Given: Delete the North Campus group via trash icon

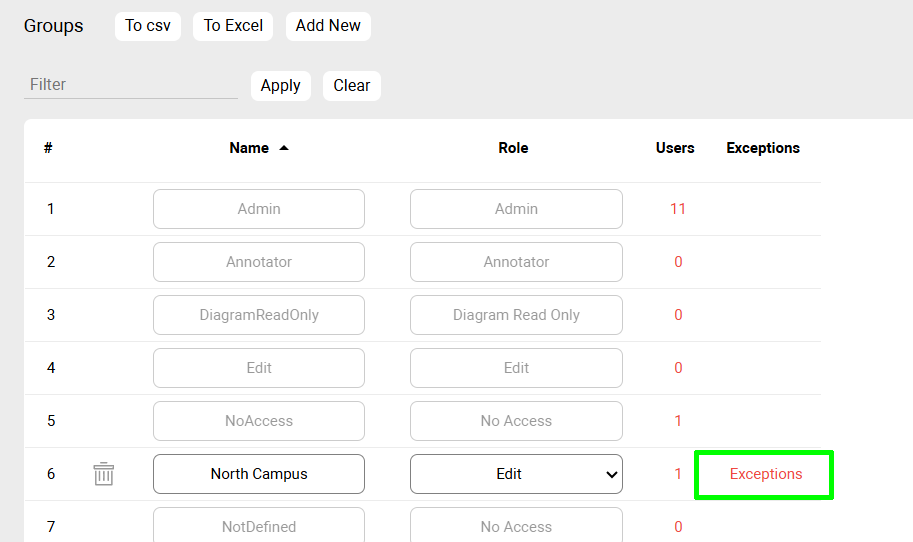Looking at the screenshot, I should point(104,474).
